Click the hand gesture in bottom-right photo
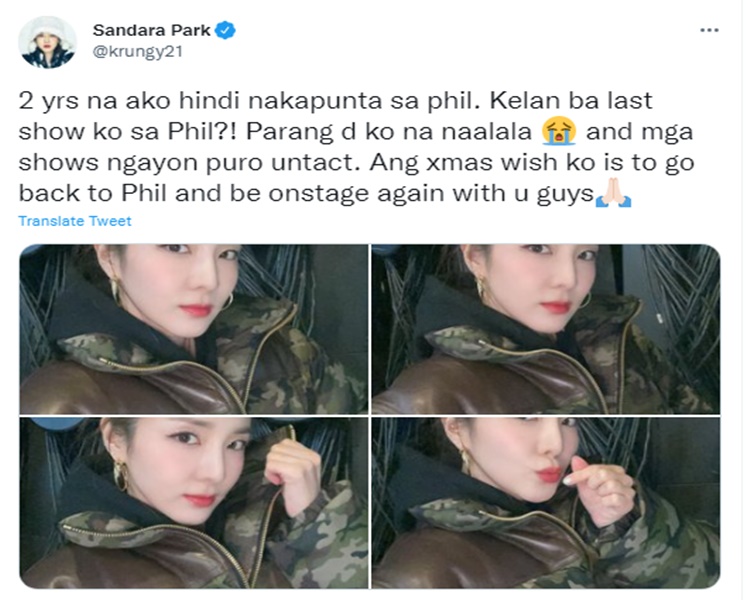750x600 pixels. (x=596, y=490)
